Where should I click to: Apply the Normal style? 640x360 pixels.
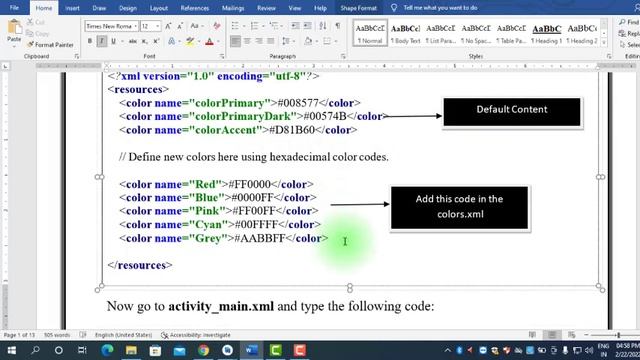click(370, 33)
